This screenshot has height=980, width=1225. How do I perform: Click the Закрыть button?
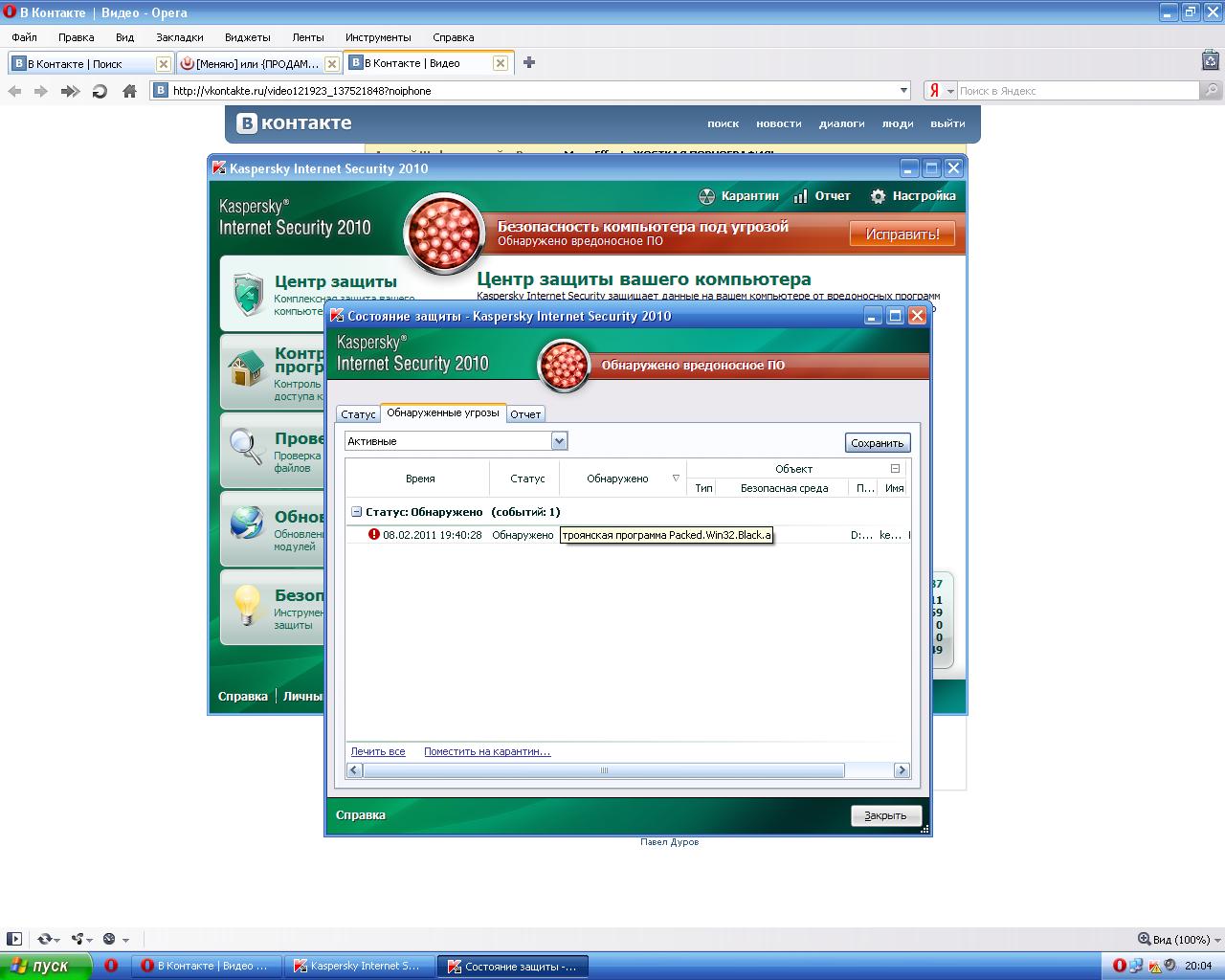click(885, 815)
